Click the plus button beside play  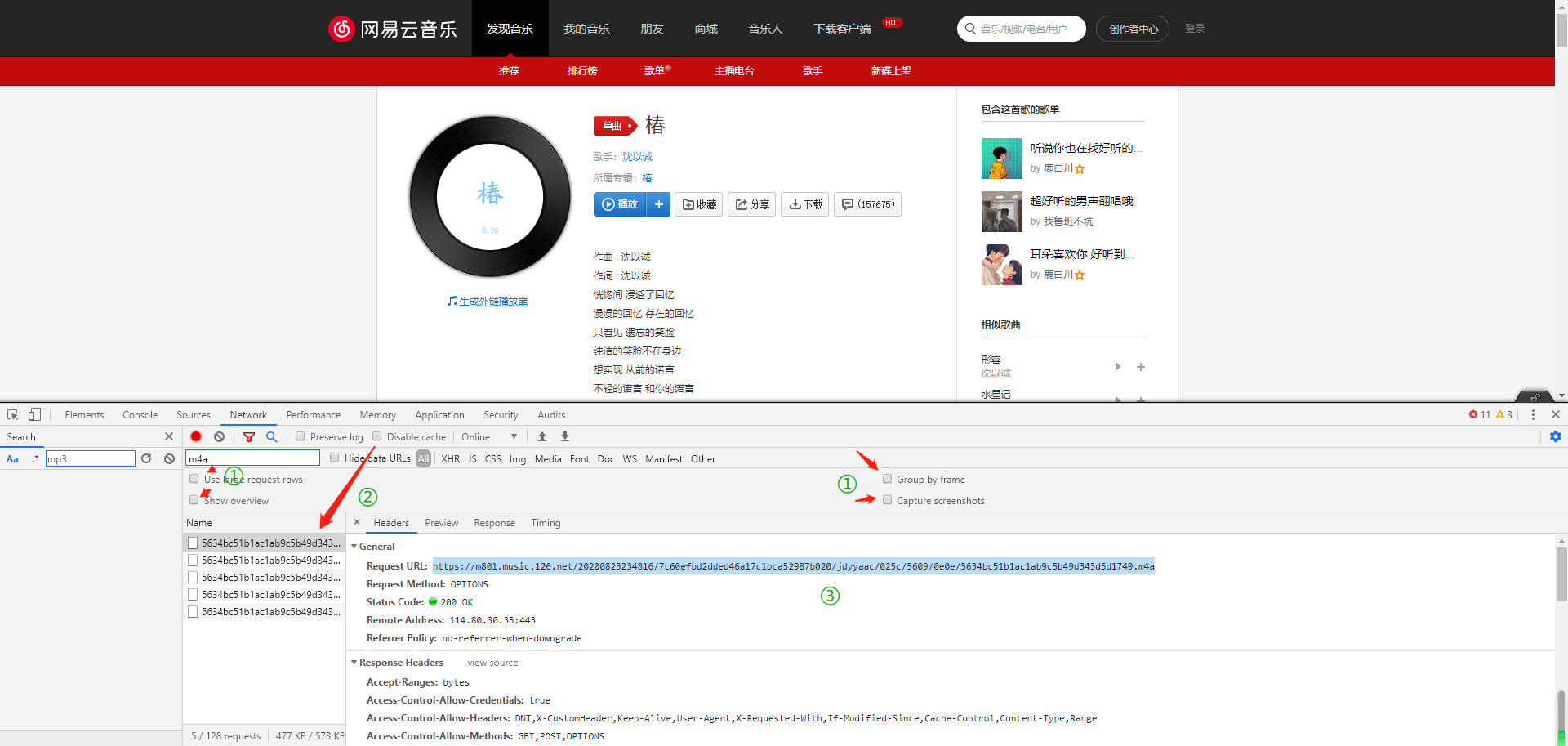(658, 204)
